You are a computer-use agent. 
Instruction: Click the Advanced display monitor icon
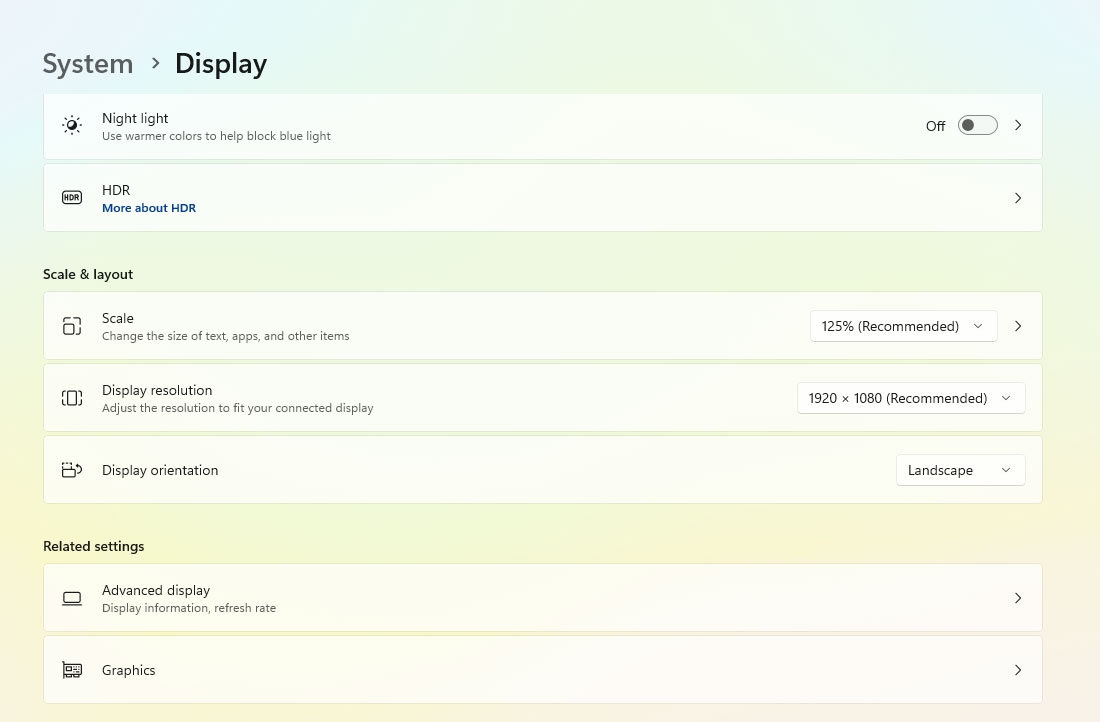coord(71,598)
